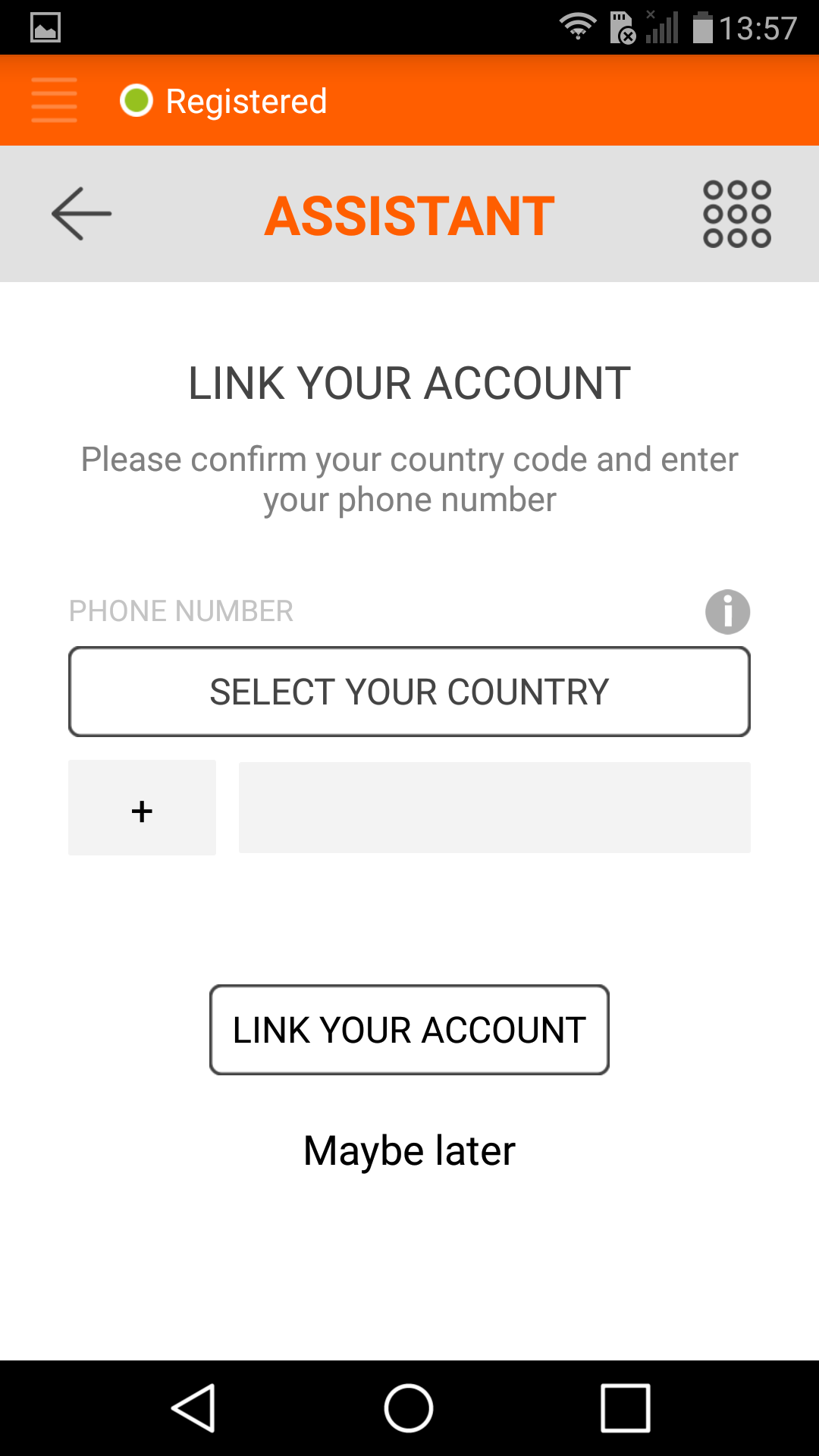Image resolution: width=819 pixels, height=1456 pixels.
Task: Tap the Registered status label
Action: tap(246, 101)
